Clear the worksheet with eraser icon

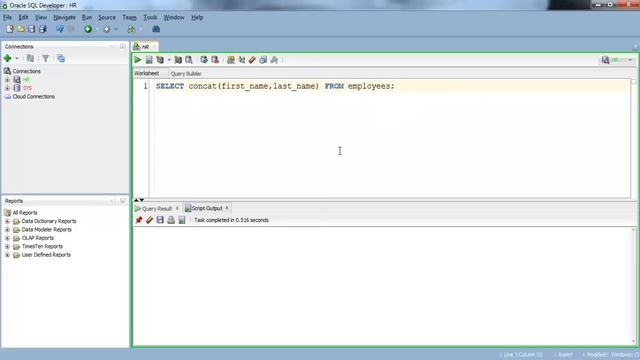[x=252, y=60]
